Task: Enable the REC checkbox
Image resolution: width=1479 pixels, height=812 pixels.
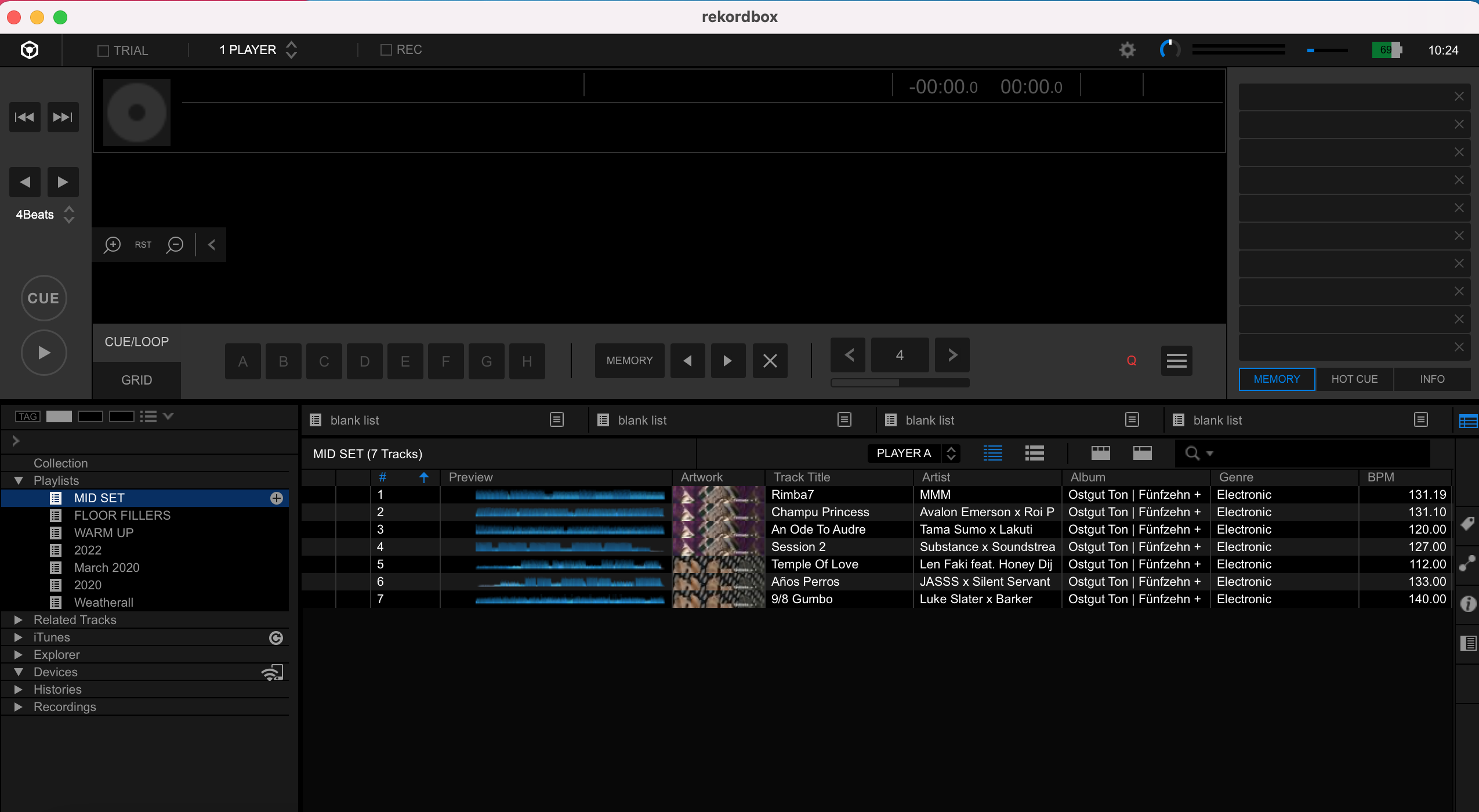Action: coord(386,50)
